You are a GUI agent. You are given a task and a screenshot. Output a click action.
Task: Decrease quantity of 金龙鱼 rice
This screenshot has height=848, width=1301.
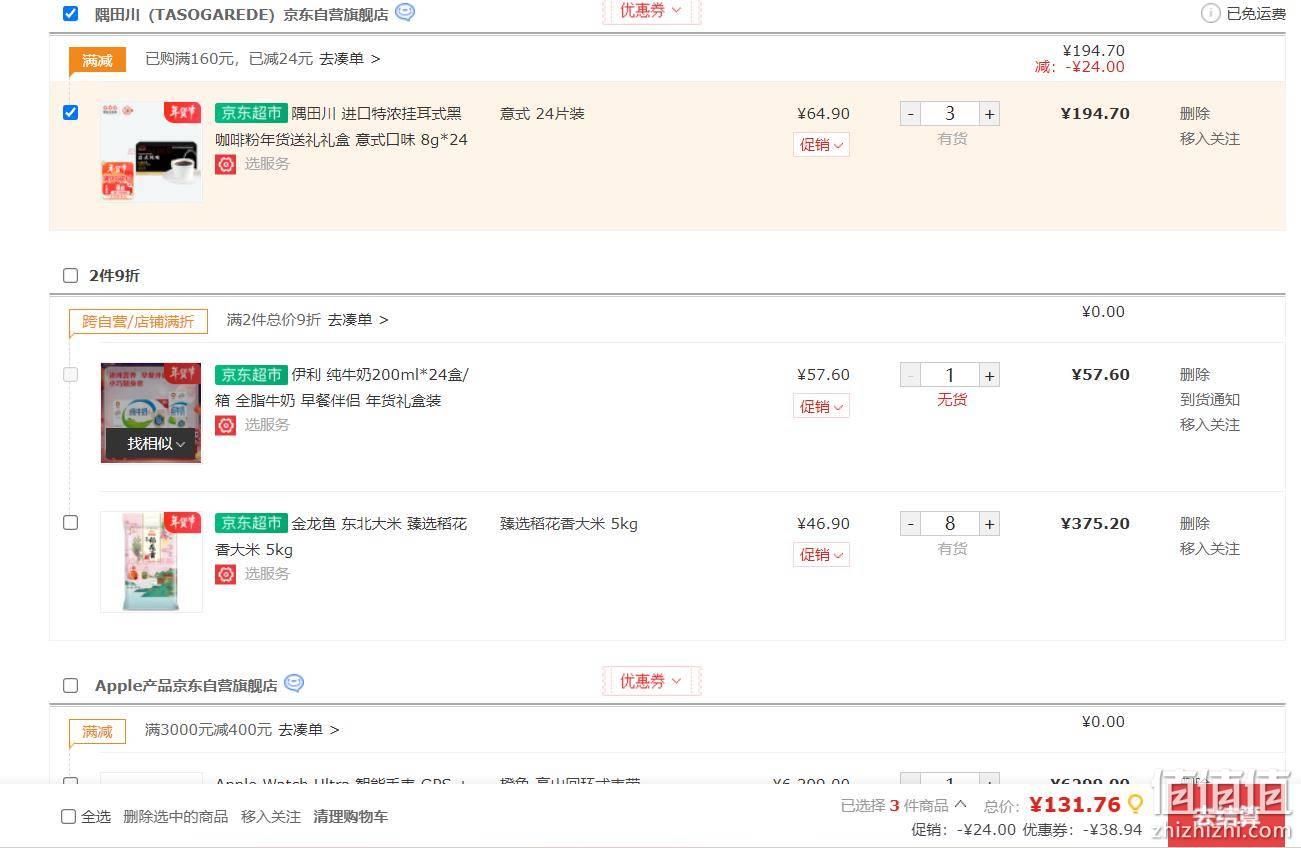(x=910, y=524)
